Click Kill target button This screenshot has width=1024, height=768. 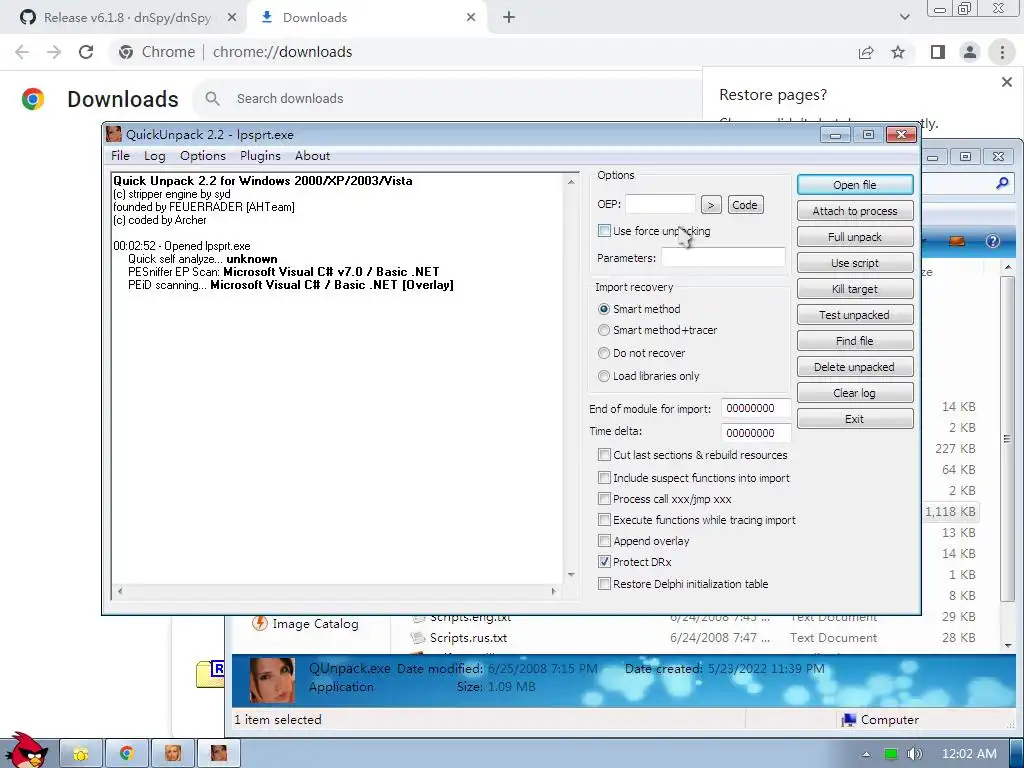tap(855, 289)
